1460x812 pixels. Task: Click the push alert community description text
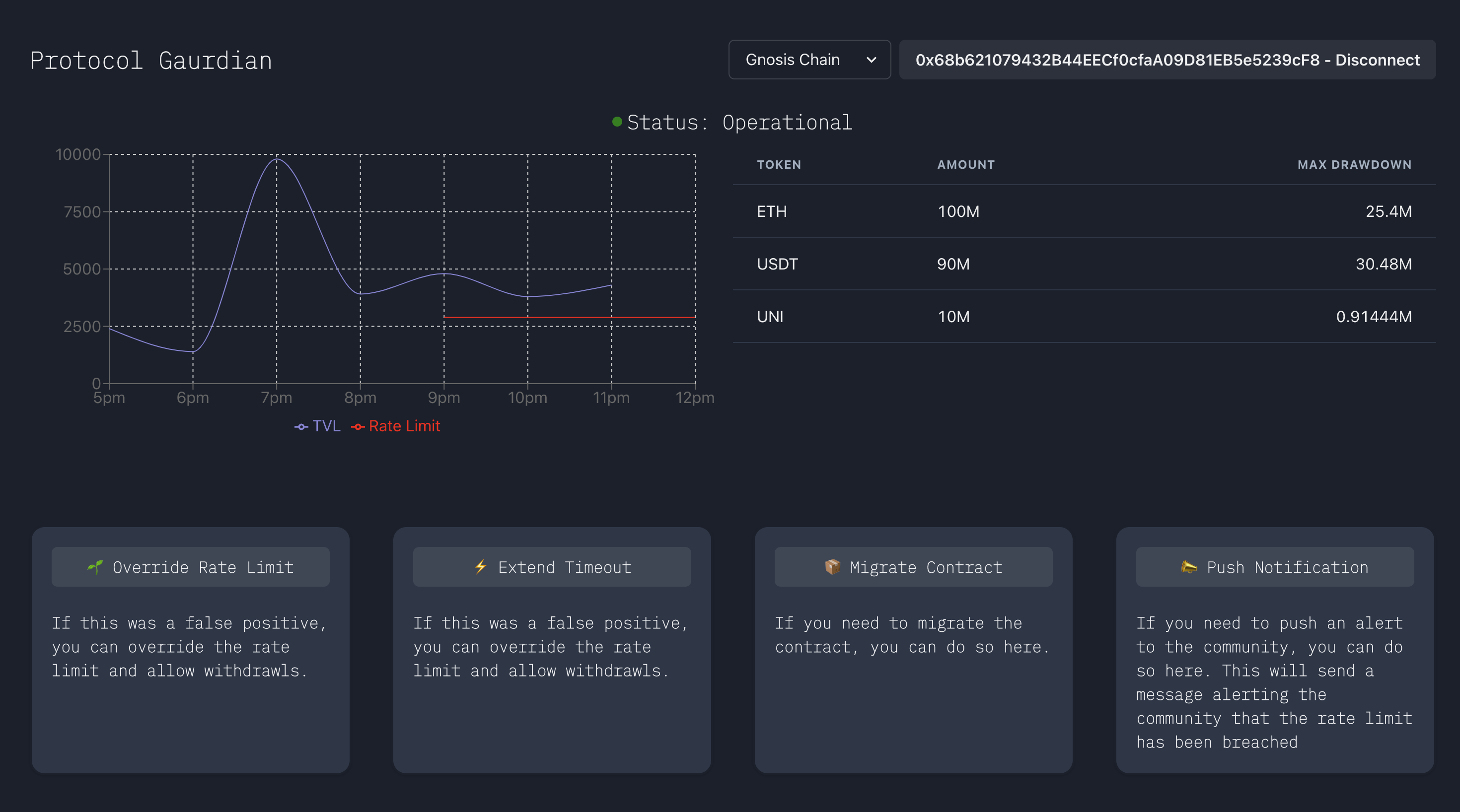(x=1274, y=683)
